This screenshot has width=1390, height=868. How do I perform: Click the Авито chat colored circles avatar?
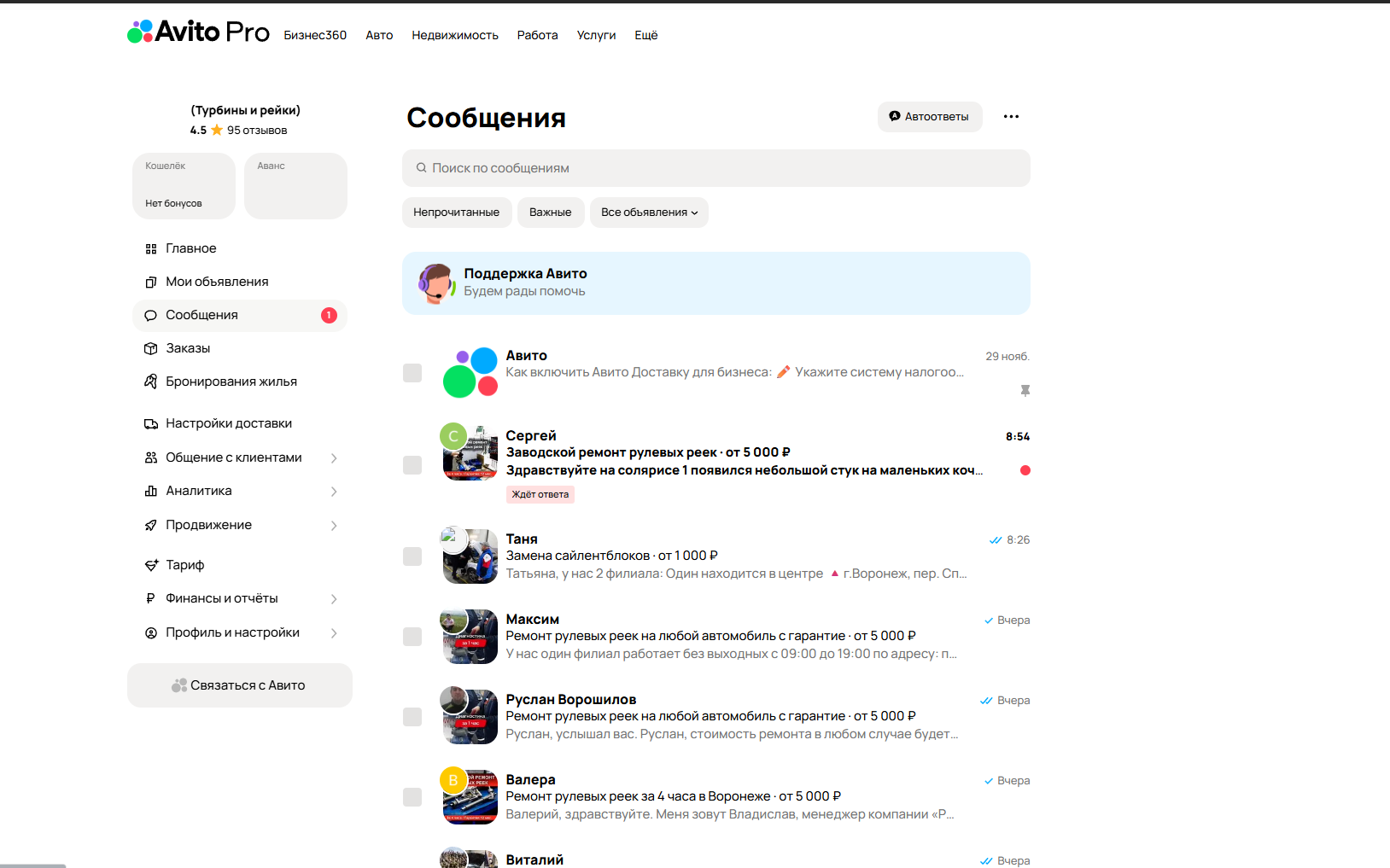coord(470,372)
